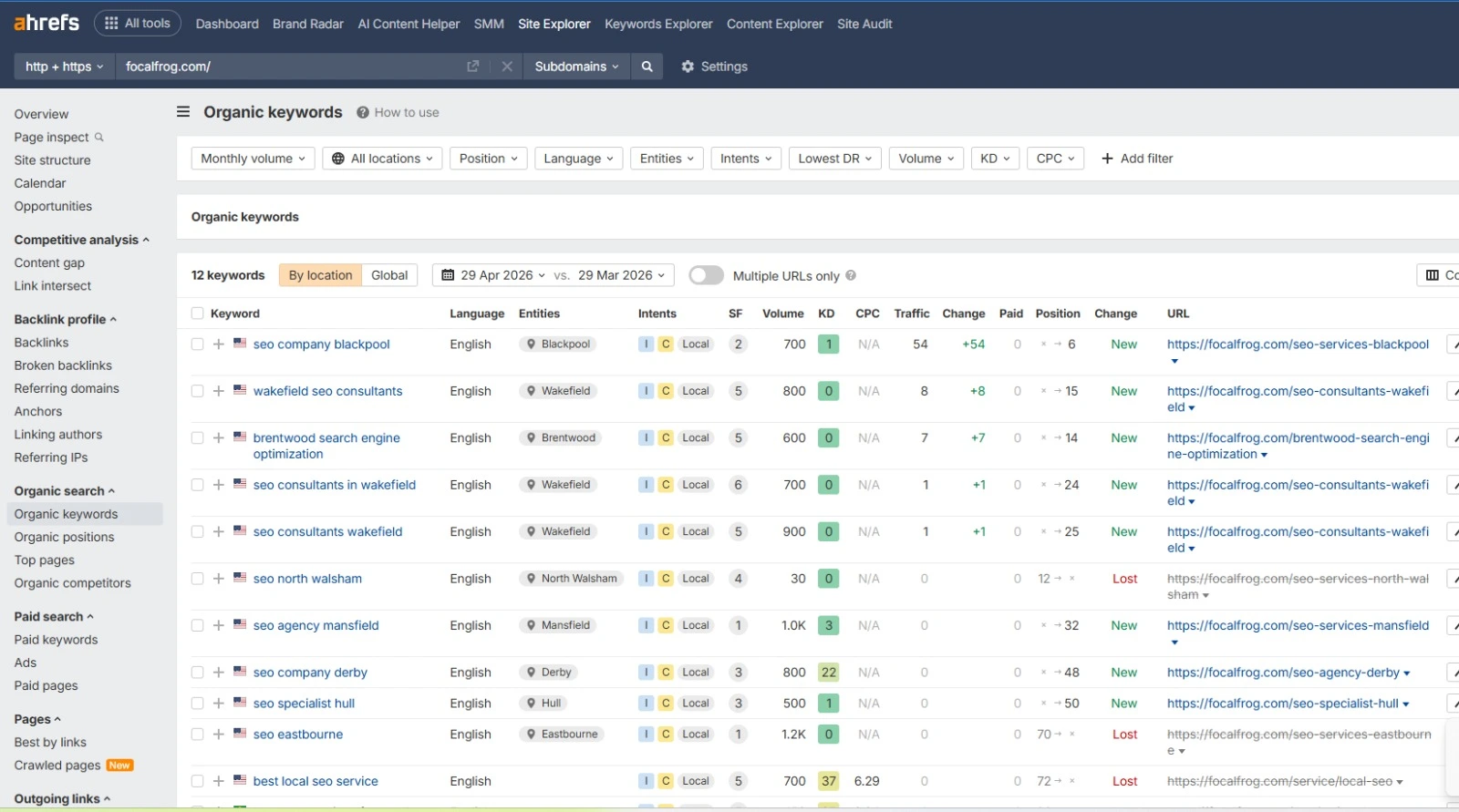The height and width of the screenshot is (812, 1459).
Task: Click the calendar date 29 Apr 2026 picker
Action: pos(493,275)
